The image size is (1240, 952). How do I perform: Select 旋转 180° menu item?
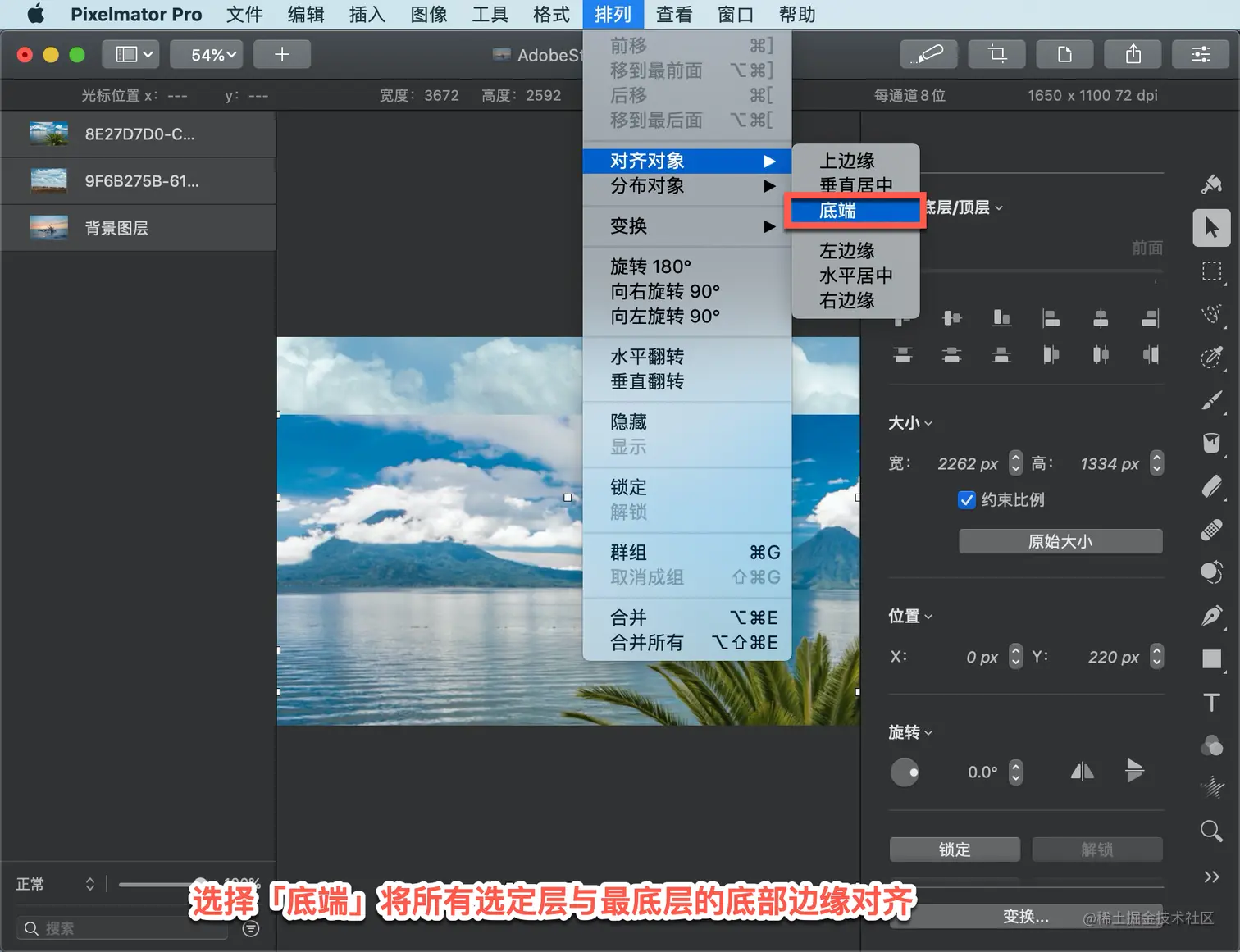point(687,266)
